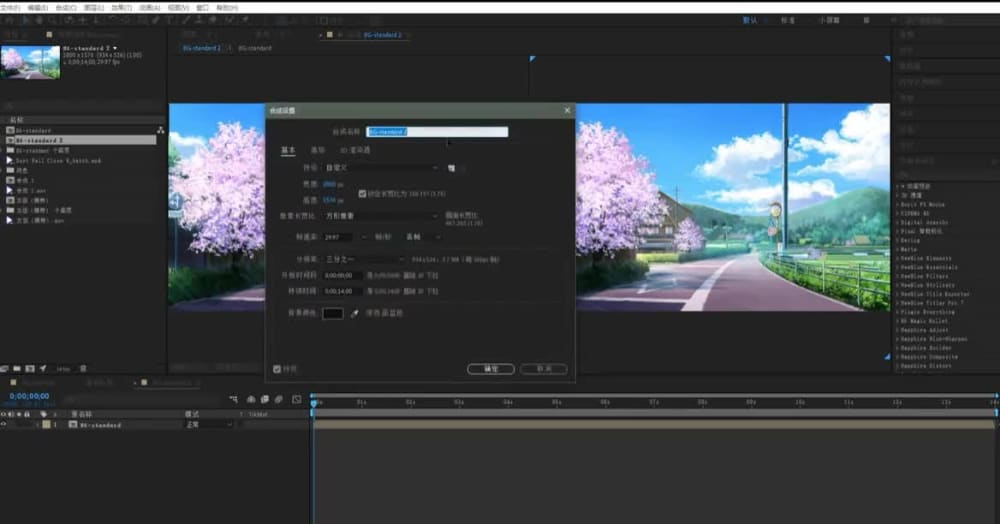
Task: Cancel the dialog with 取消 button
Action: [x=543, y=369]
